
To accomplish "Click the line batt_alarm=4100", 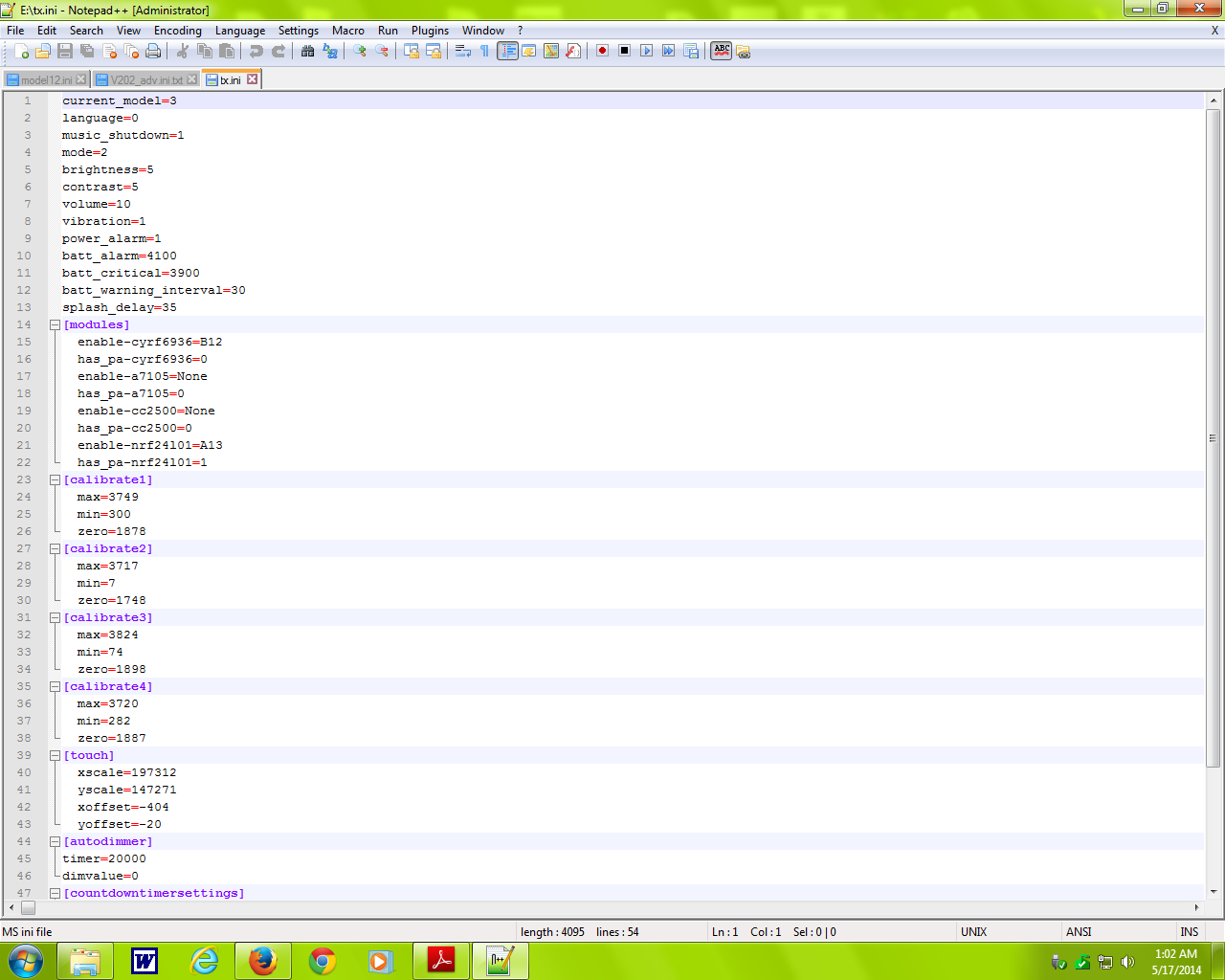I will (120, 256).
